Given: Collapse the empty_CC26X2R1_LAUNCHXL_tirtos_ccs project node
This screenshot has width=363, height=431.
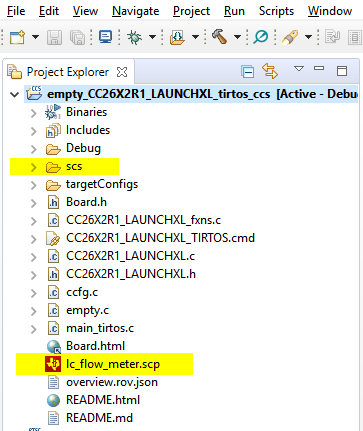Looking at the screenshot, I should (14, 95).
